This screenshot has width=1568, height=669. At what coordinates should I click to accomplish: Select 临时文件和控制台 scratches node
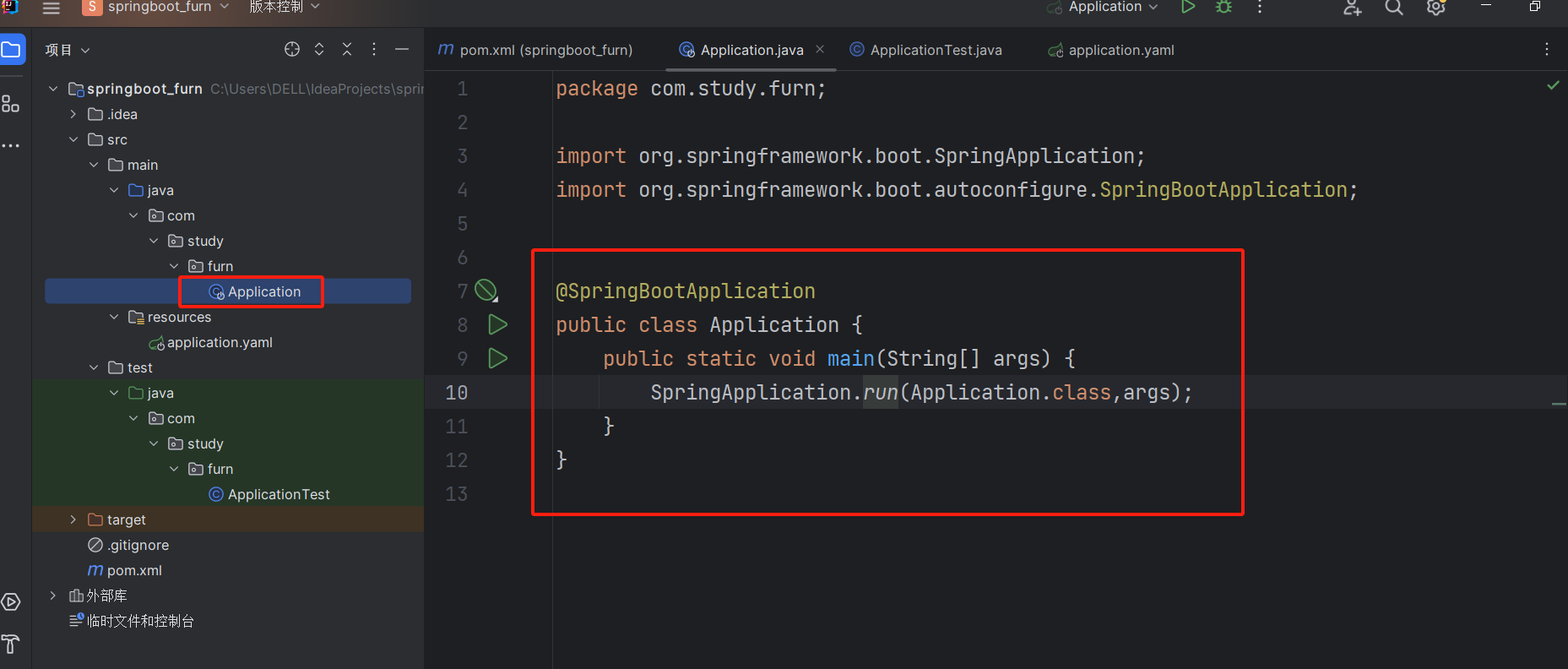coord(132,621)
